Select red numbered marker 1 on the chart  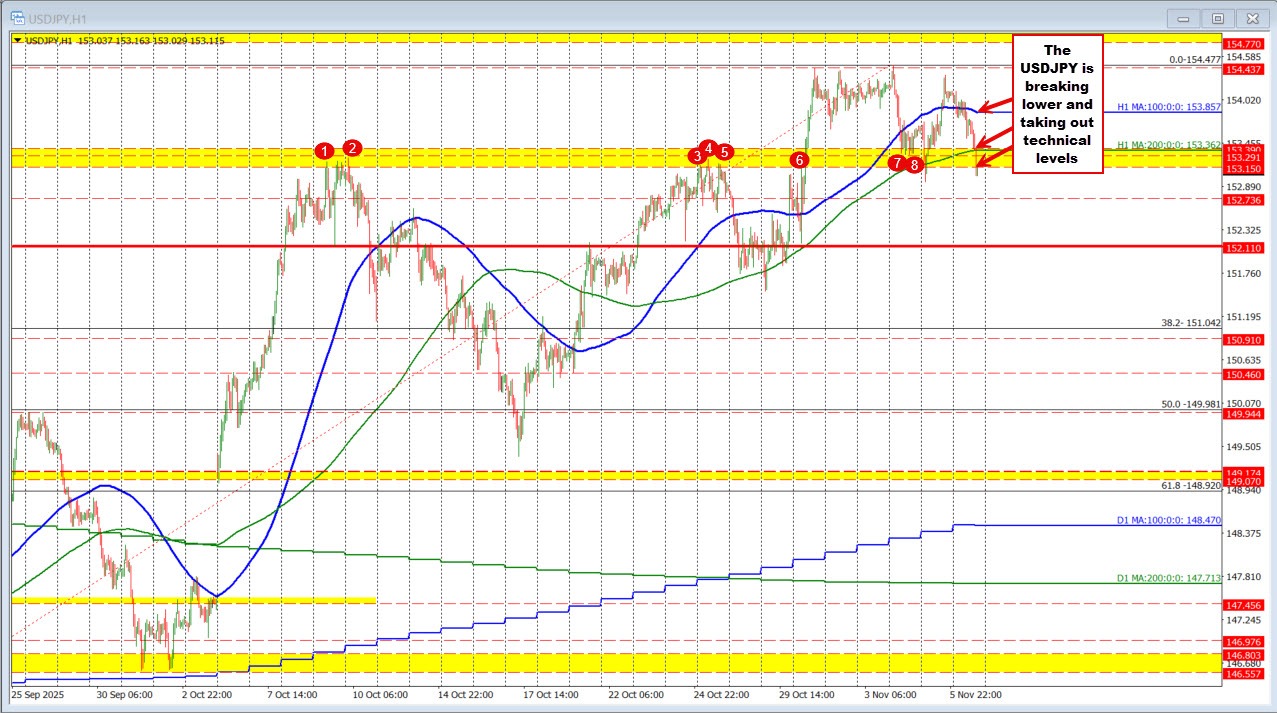click(x=324, y=150)
